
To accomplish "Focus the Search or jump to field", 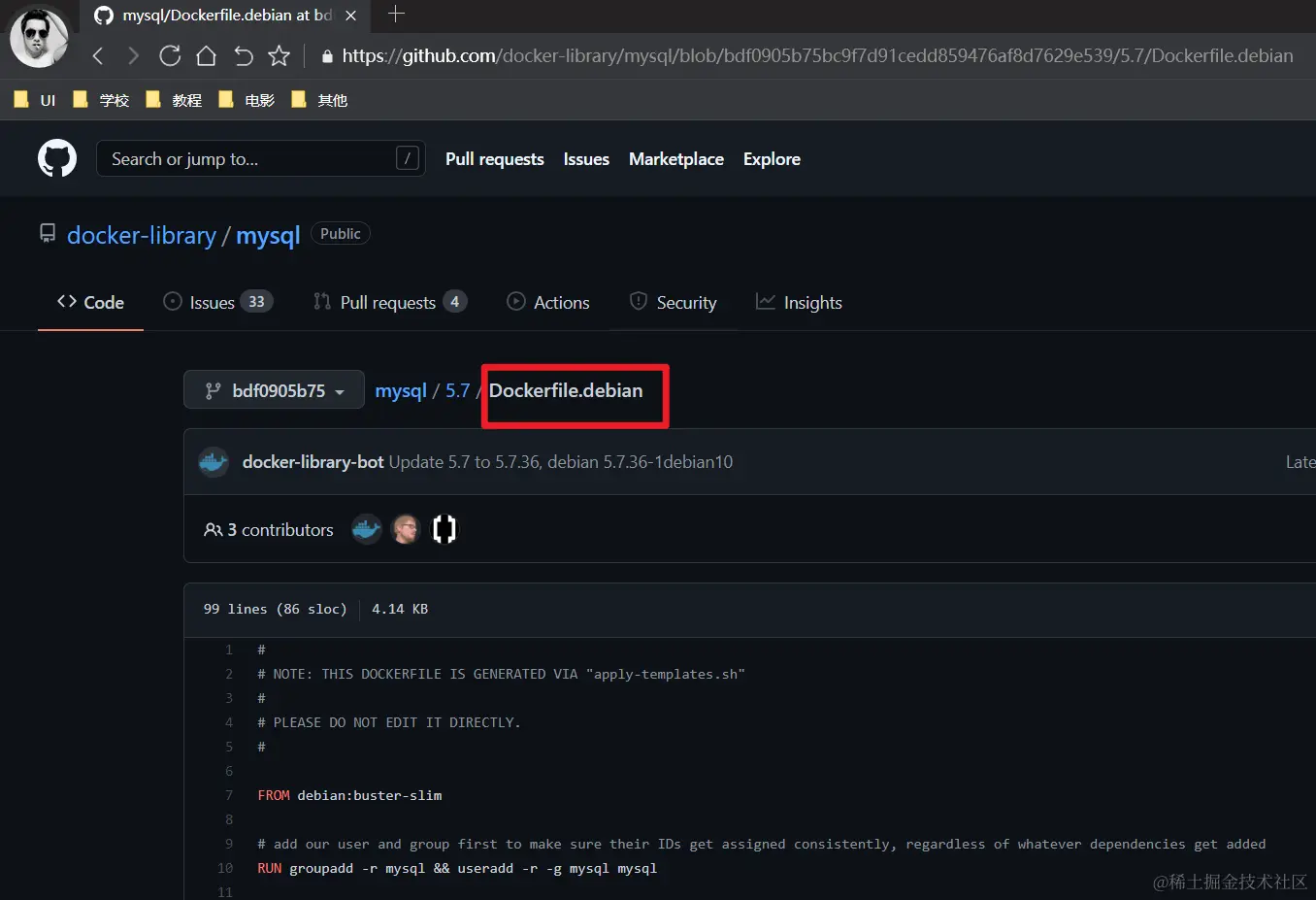I will (x=260, y=158).
